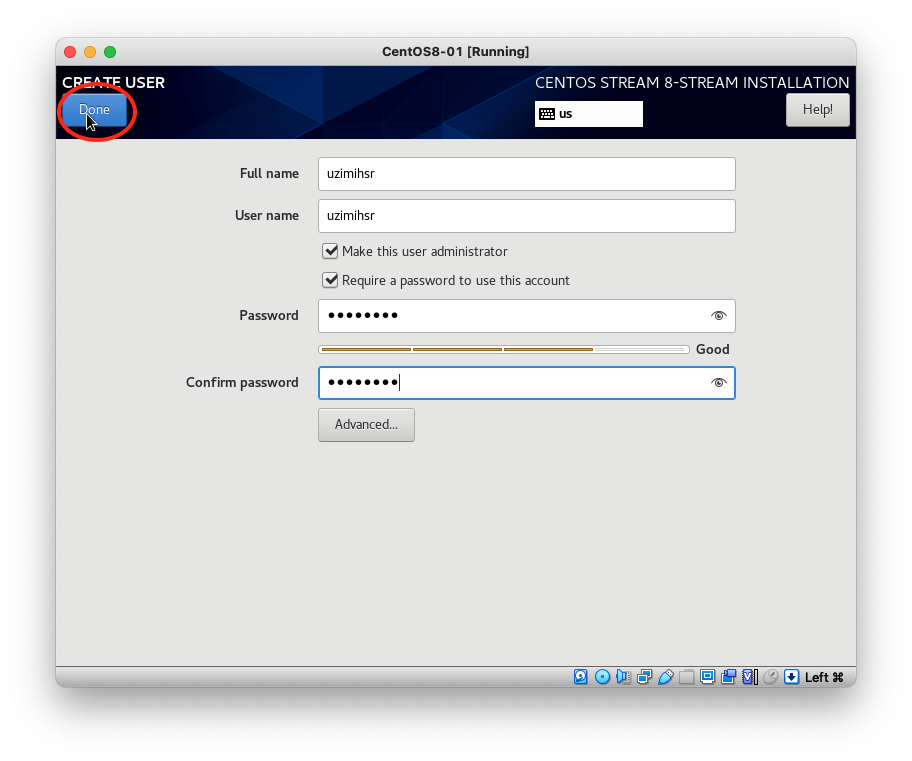Open the Help! button
Viewport: 912px width, 761px height.
click(817, 110)
